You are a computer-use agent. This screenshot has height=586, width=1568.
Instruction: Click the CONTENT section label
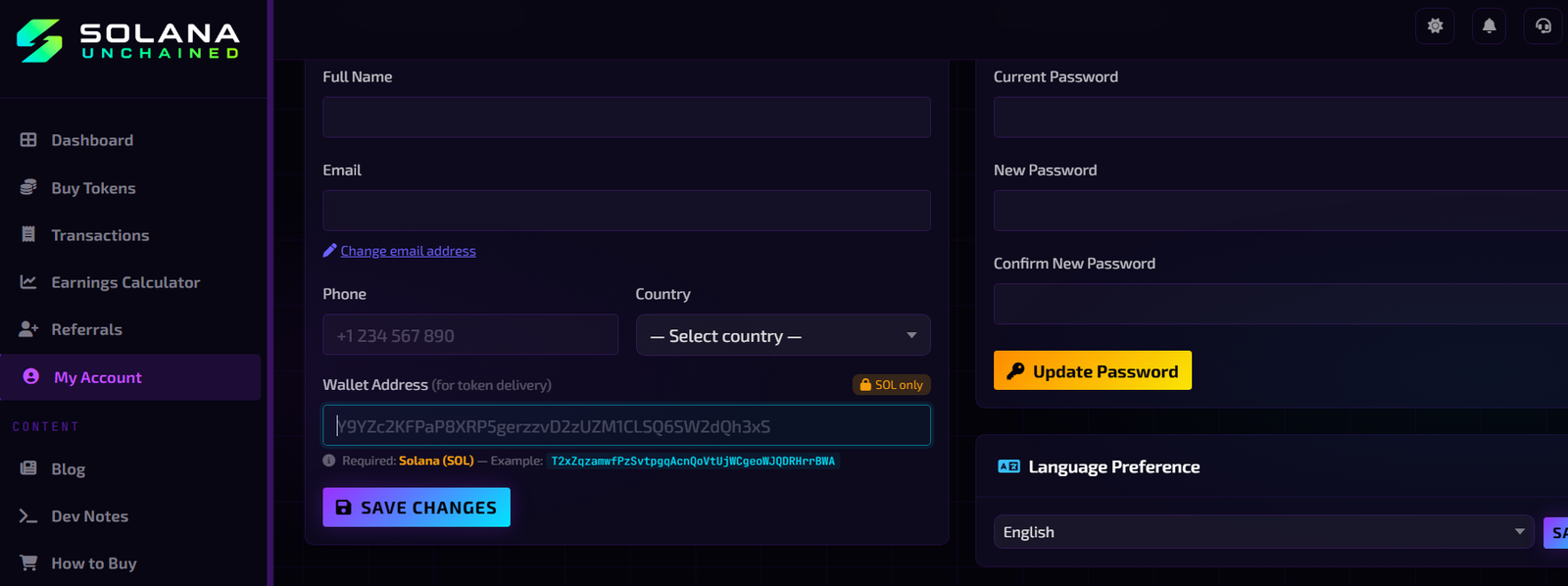pos(46,427)
